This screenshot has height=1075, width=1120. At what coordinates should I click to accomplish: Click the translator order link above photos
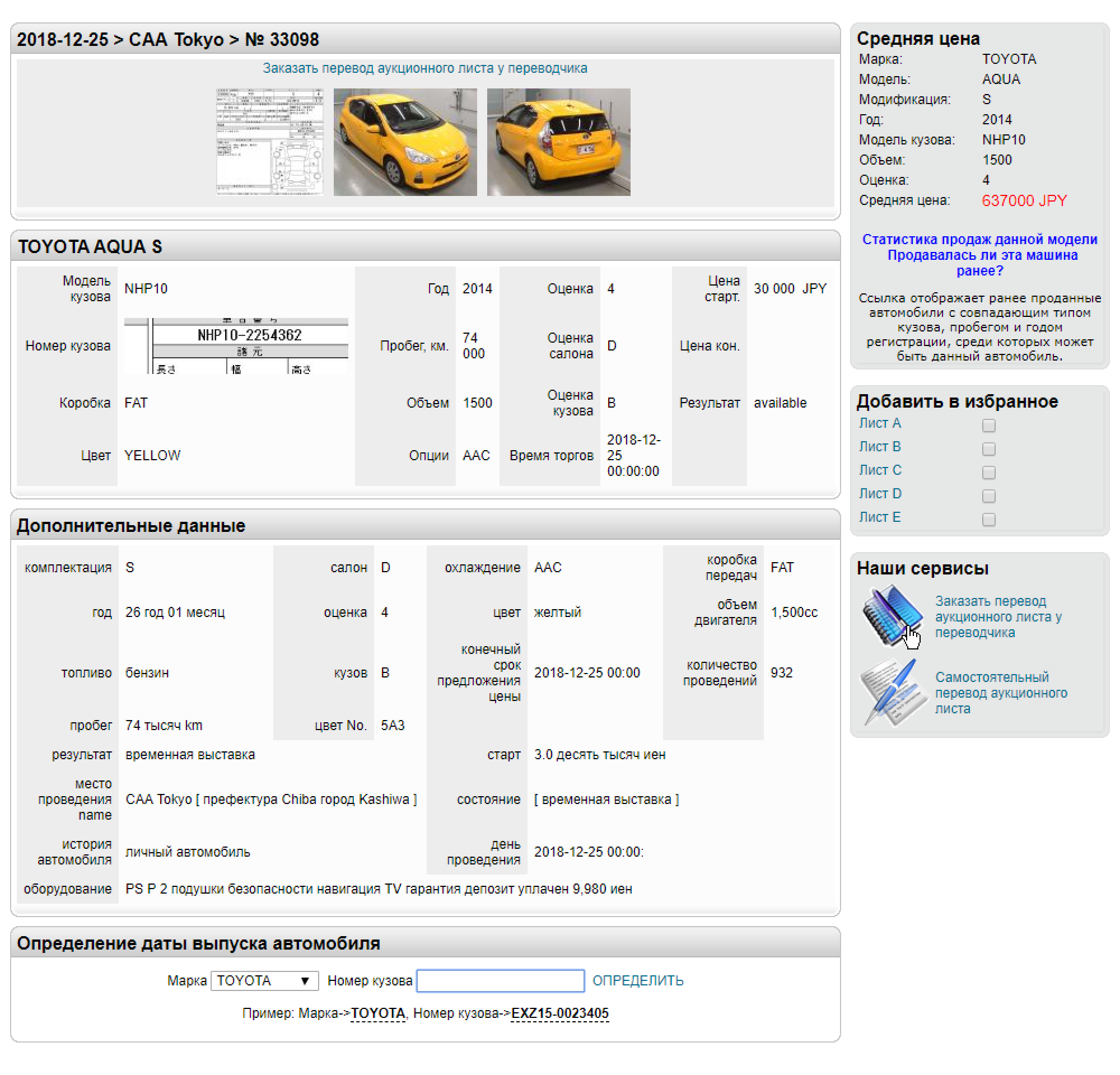pyautogui.click(x=424, y=68)
